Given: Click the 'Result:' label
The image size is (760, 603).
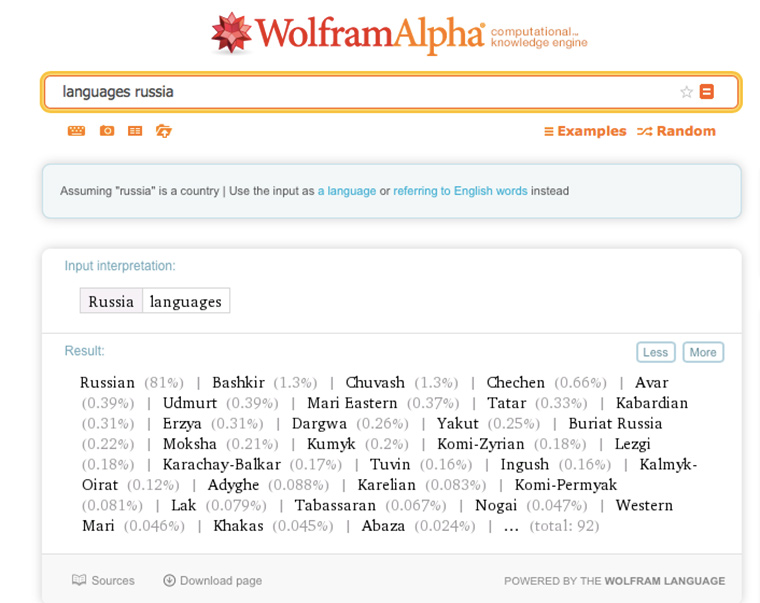Looking at the screenshot, I should [84, 350].
